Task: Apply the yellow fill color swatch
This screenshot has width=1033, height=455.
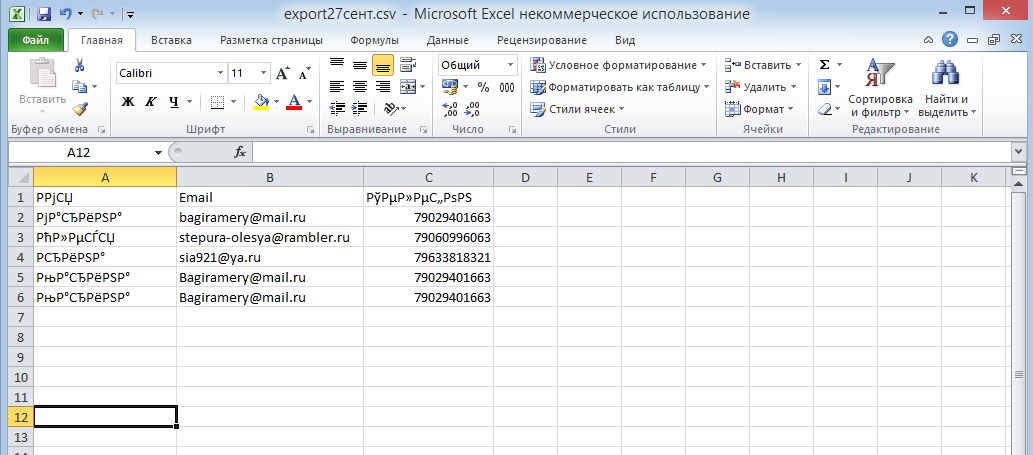Action: pyautogui.click(x=261, y=102)
